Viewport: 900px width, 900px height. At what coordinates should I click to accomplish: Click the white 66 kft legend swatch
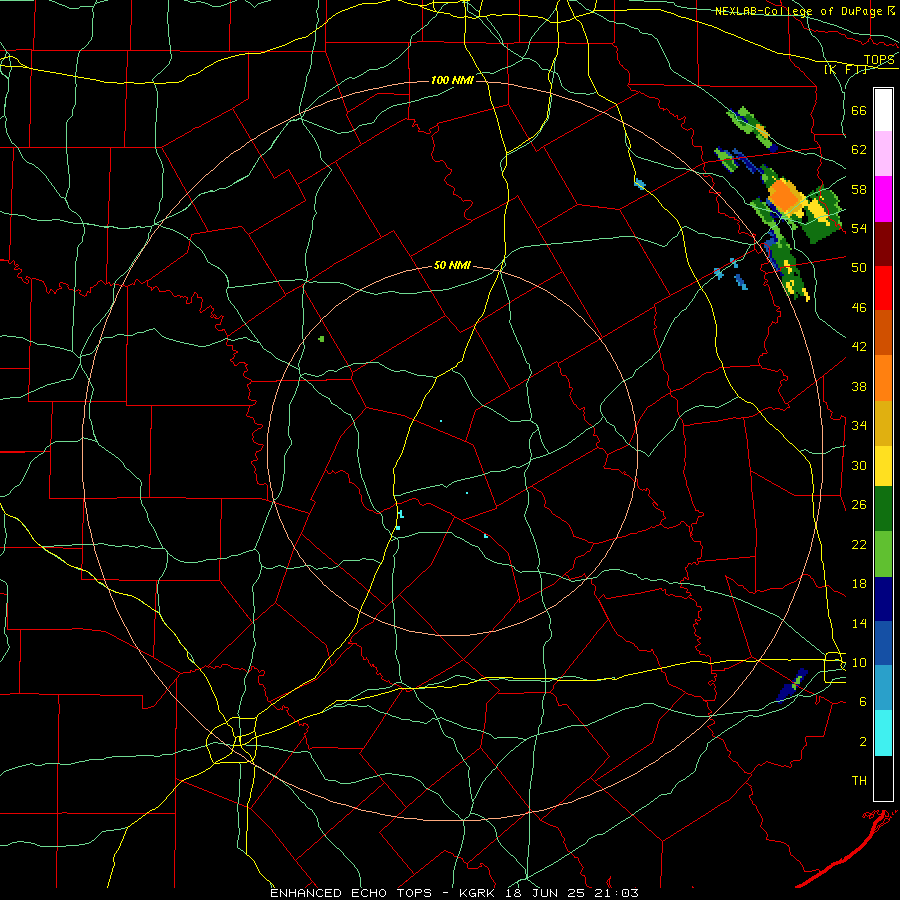(883, 110)
